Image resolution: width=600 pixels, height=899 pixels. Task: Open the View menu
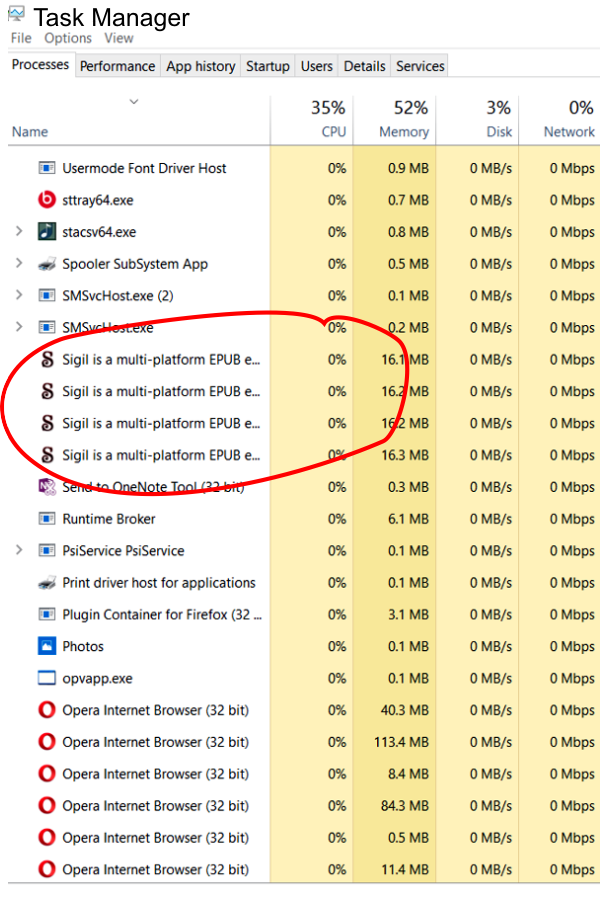(x=119, y=38)
